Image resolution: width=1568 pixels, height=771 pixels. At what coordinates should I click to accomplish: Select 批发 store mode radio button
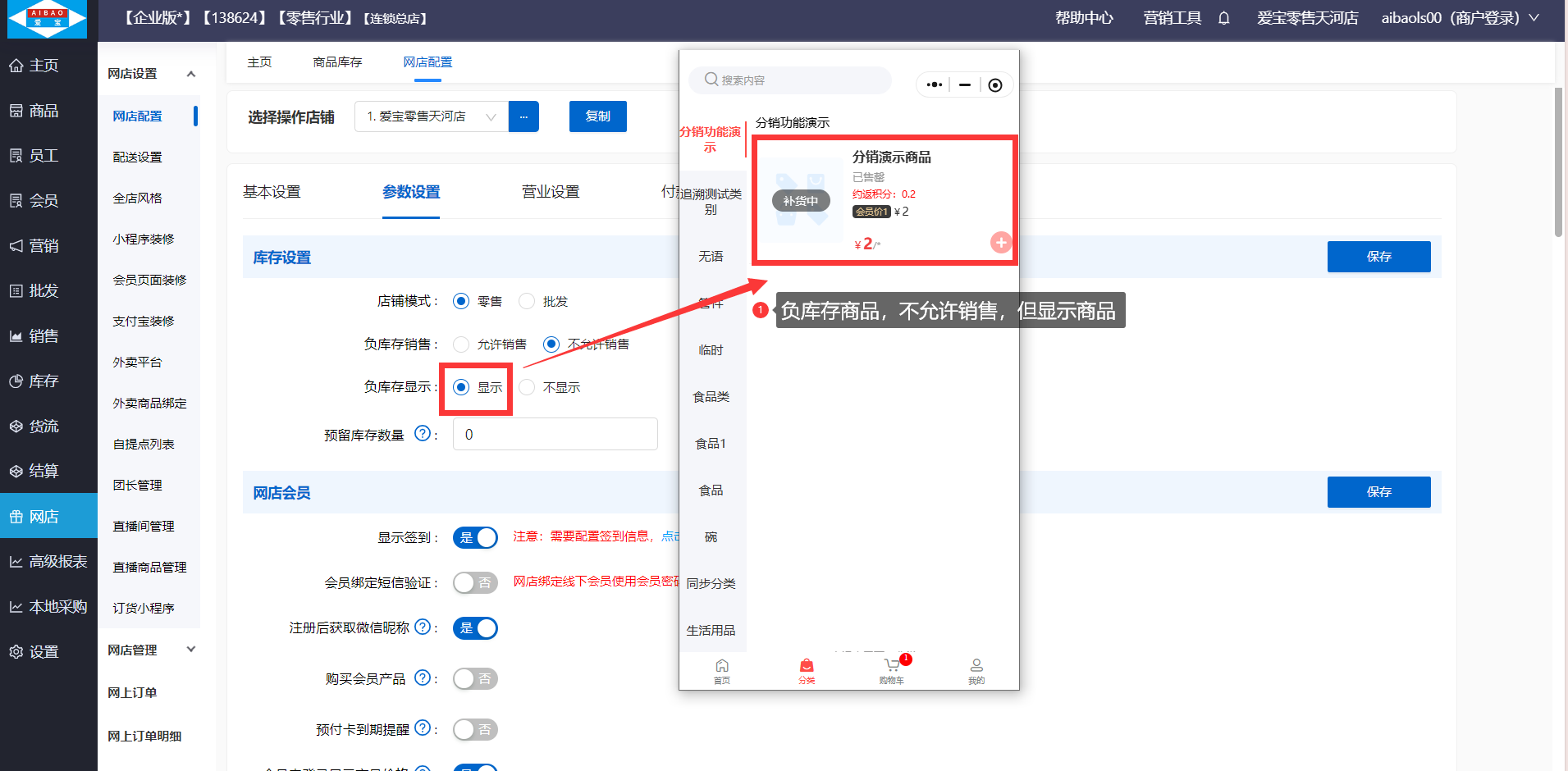[528, 301]
